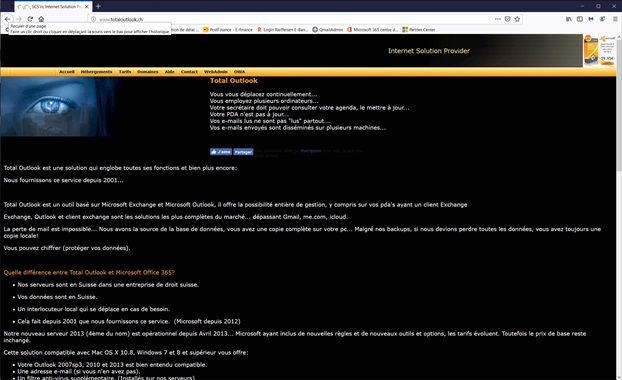
Task: Click the Facebook Partager button
Action: [243, 152]
